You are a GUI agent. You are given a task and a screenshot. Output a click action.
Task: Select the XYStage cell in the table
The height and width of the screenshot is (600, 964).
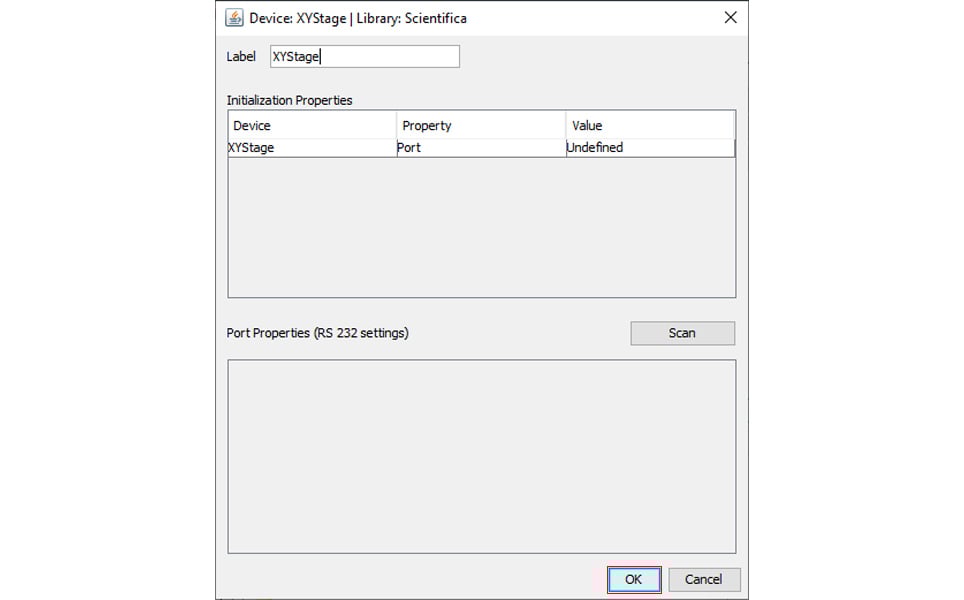tap(312, 148)
